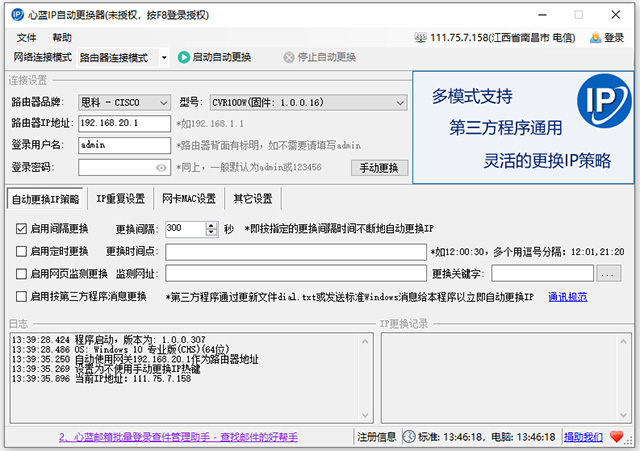This screenshot has width=640, height=451.
Task: Decrease interval with down spinner arrow
Action: (211, 233)
